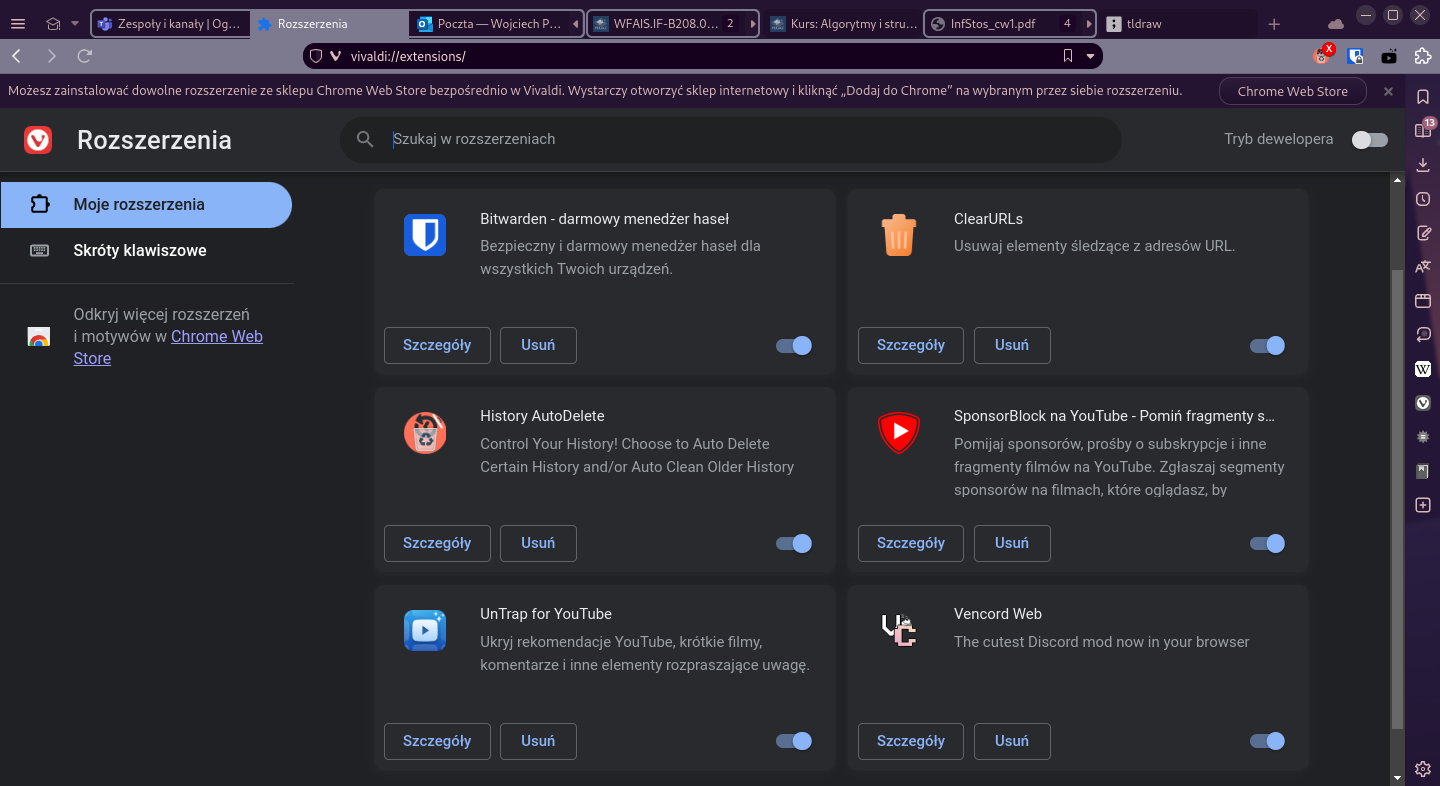Open the shield tracker blocker icon
The width and height of the screenshot is (1440, 786).
316,56
